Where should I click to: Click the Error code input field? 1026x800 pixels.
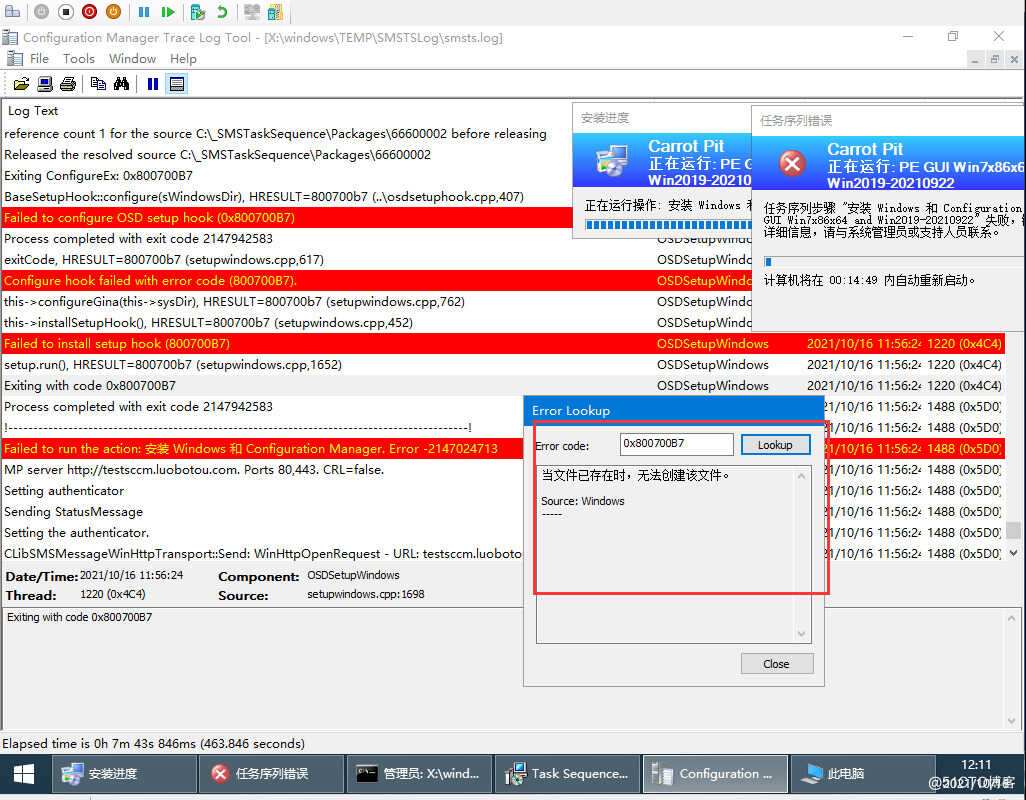(x=677, y=444)
